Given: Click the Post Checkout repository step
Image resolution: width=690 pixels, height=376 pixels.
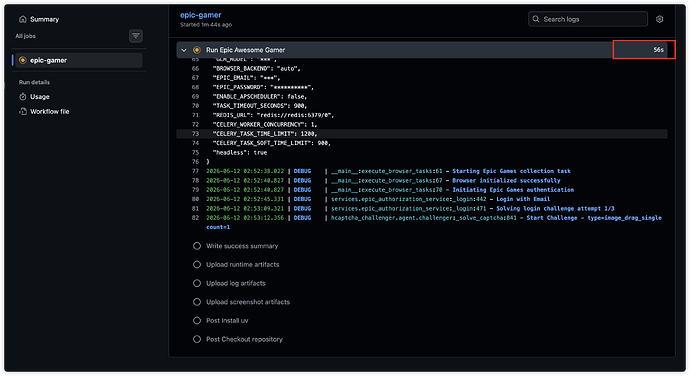Looking at the screenshot, I should point(244,339).
